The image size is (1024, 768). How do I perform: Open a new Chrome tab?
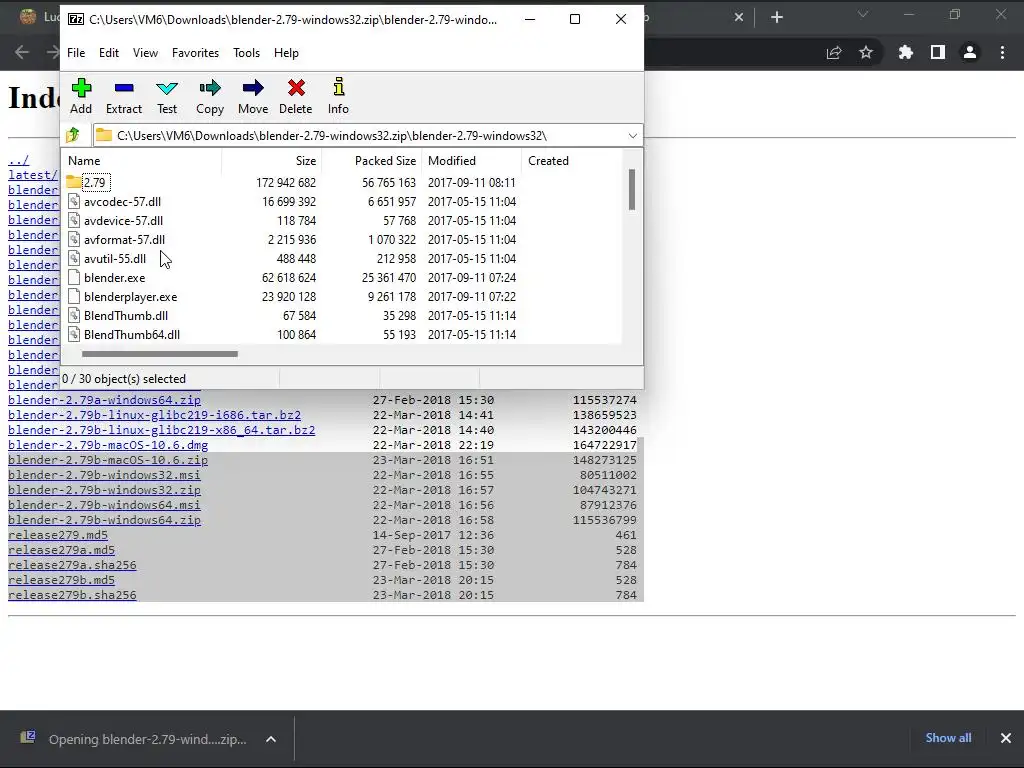point(776,17)
